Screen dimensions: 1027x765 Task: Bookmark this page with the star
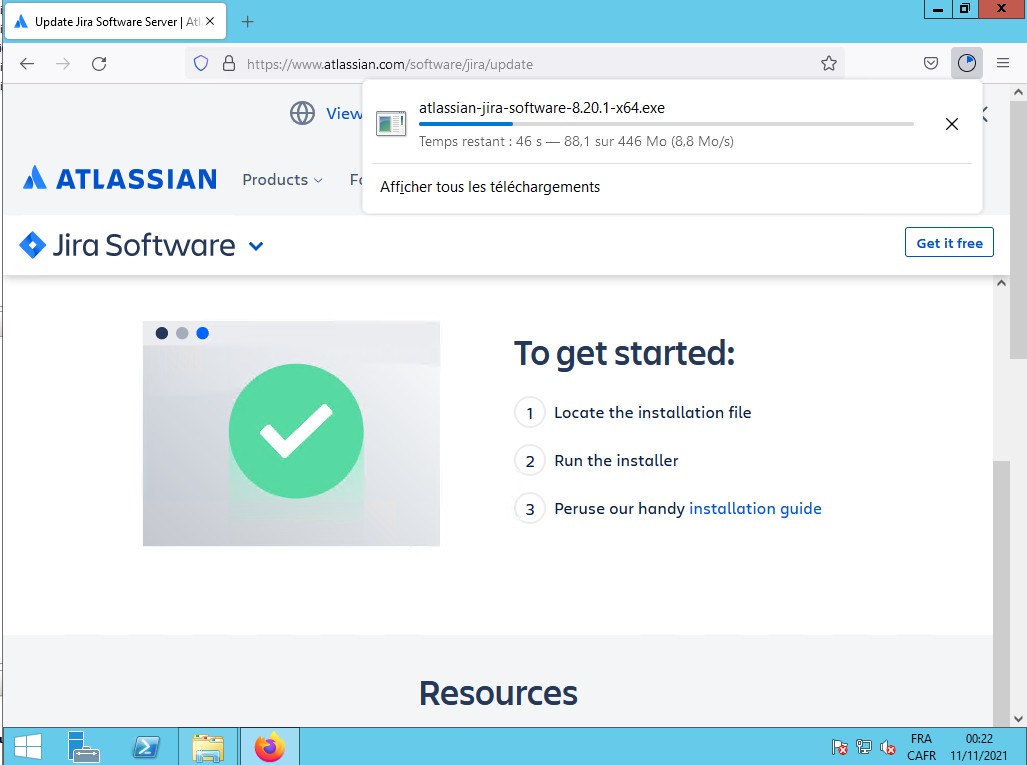[829, 64]
